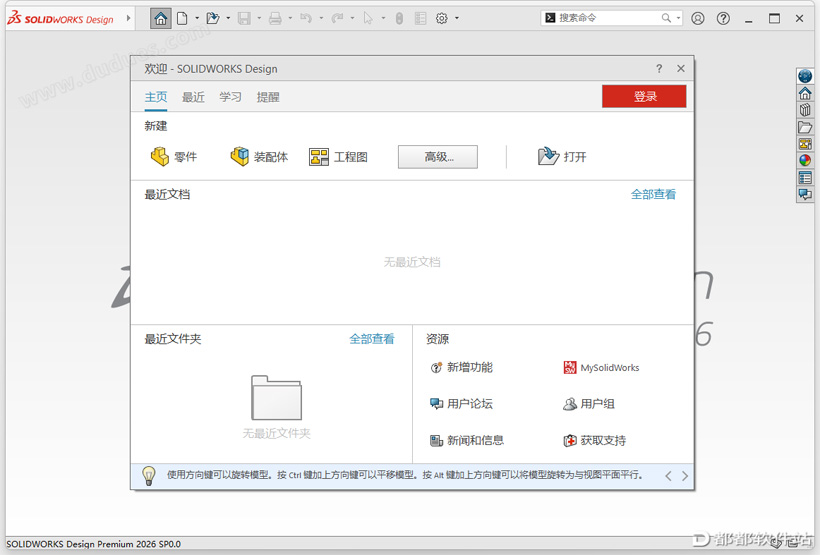
Task: Expand the Undo dropdown arrow
Action: point(321,18)
